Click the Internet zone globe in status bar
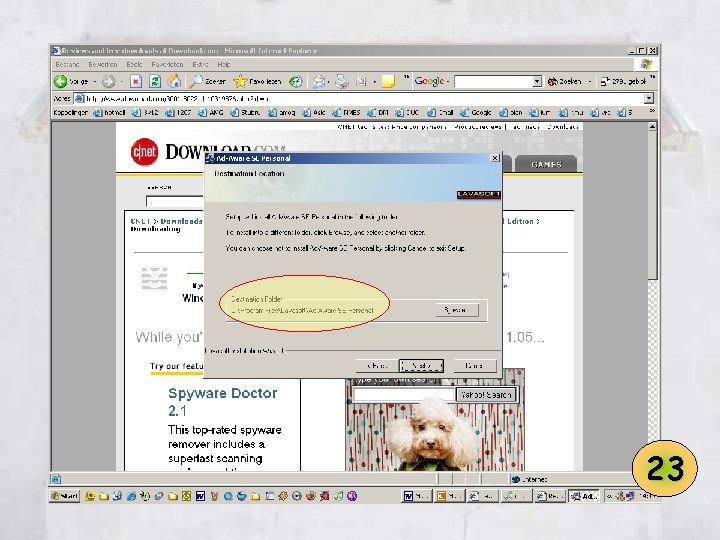Screen dimensions: 720x540 [x=516, y=479]
